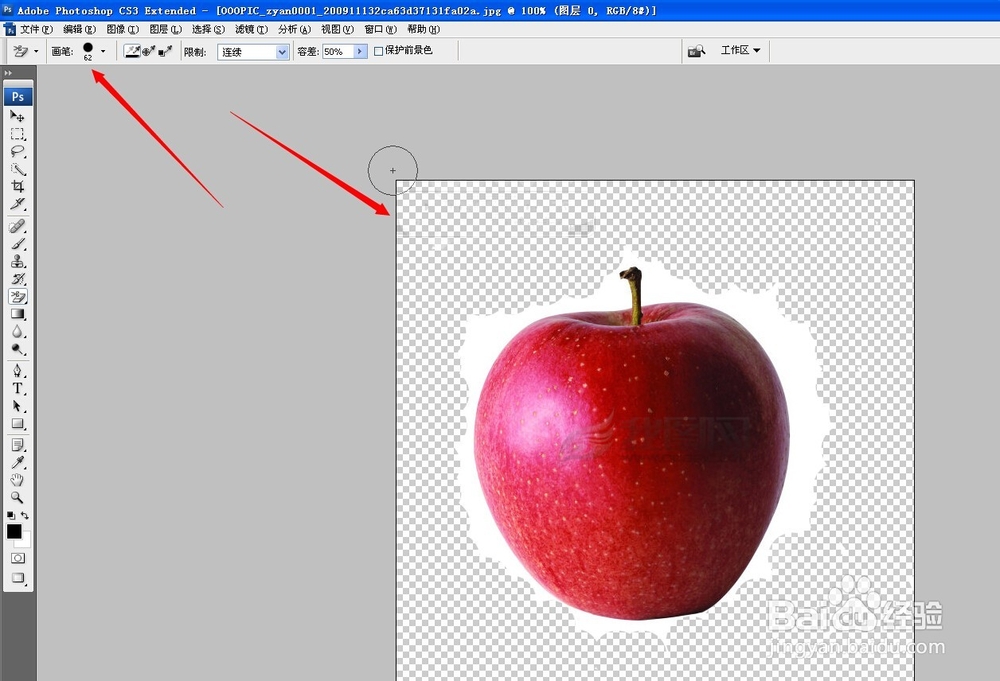This screenshot has height=681, width=1000.
Task: Open the 选择(S) menu
Action: tap(209, 29)
